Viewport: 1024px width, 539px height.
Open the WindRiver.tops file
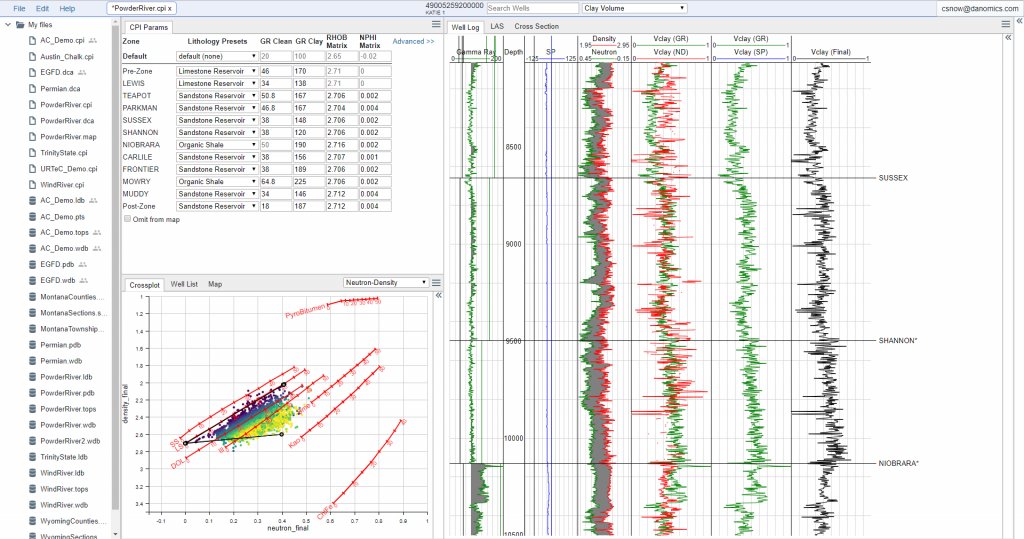tap(64, 489)
